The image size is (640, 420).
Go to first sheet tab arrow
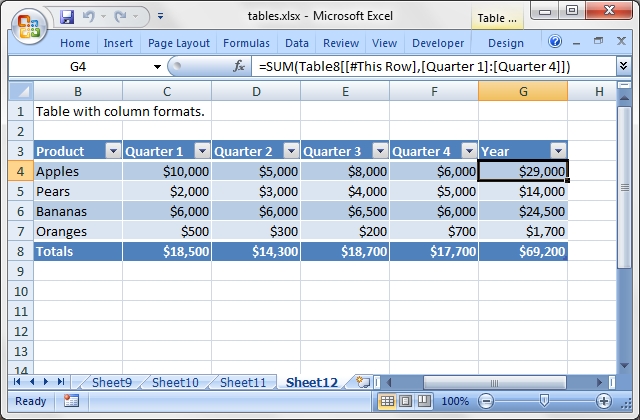pyautogui.click(x=17, y=382)
